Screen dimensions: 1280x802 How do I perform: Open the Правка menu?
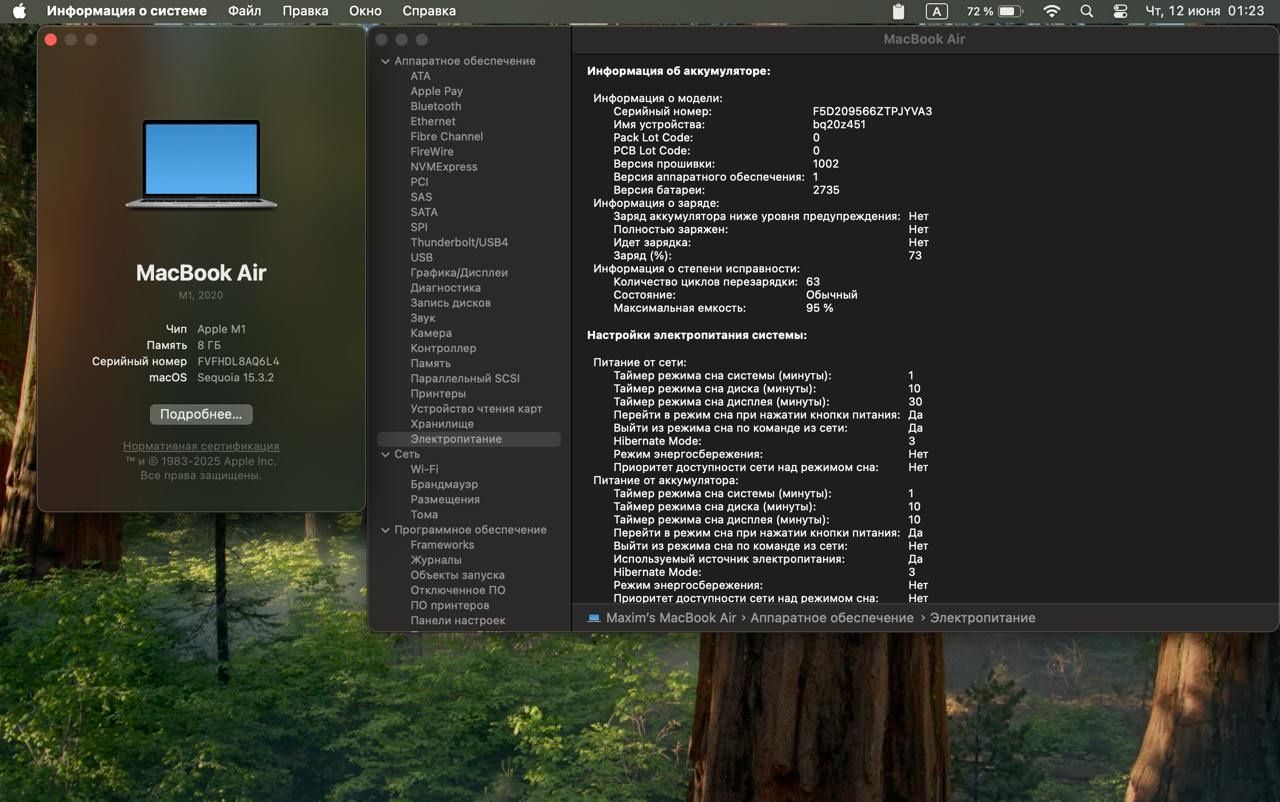point(305,11)
